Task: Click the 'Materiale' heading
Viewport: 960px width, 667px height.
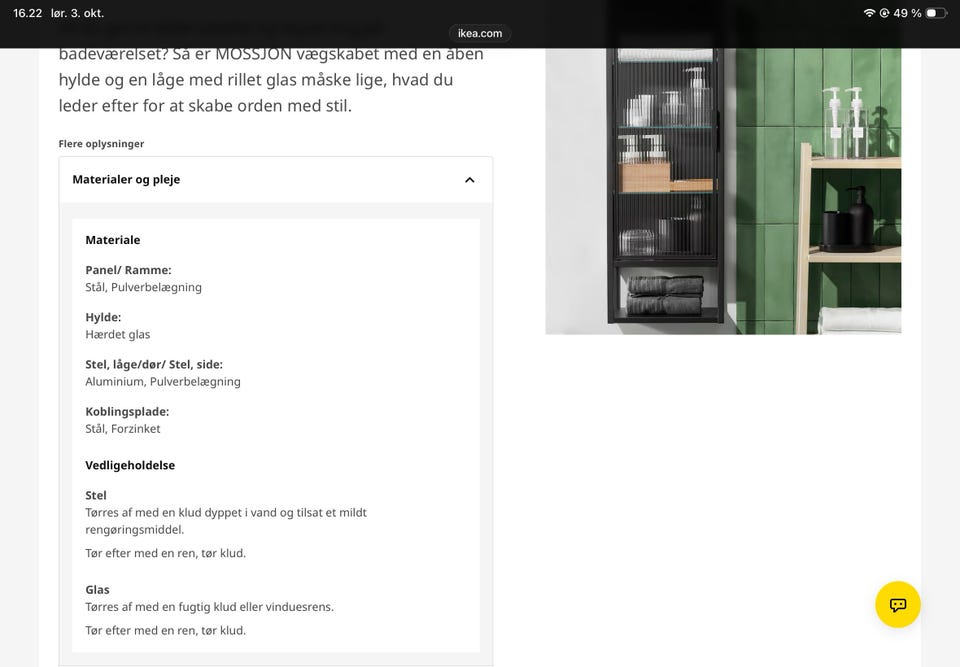Action: point(113,240)
